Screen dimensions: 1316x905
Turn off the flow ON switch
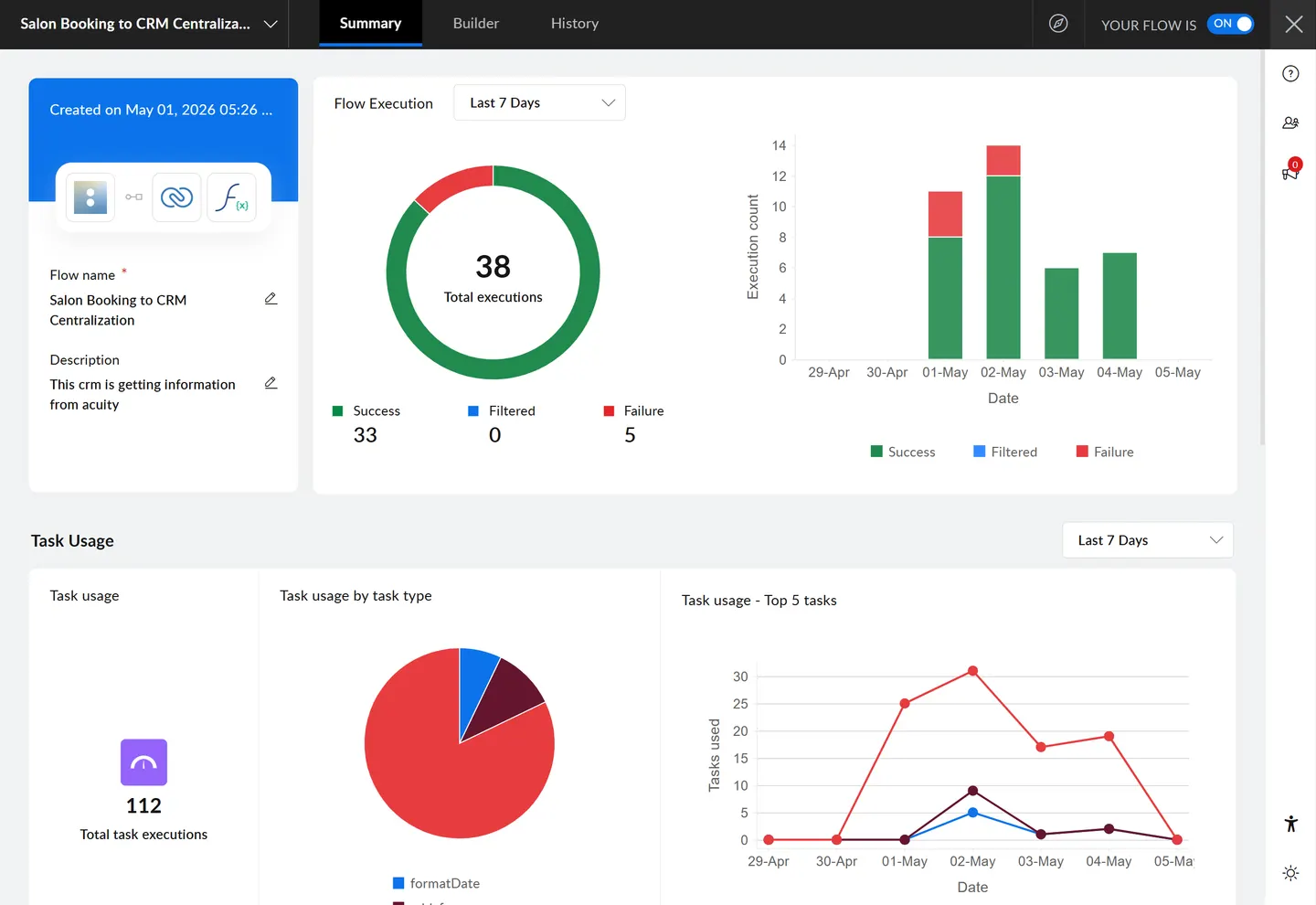[x=1230, y=24]
